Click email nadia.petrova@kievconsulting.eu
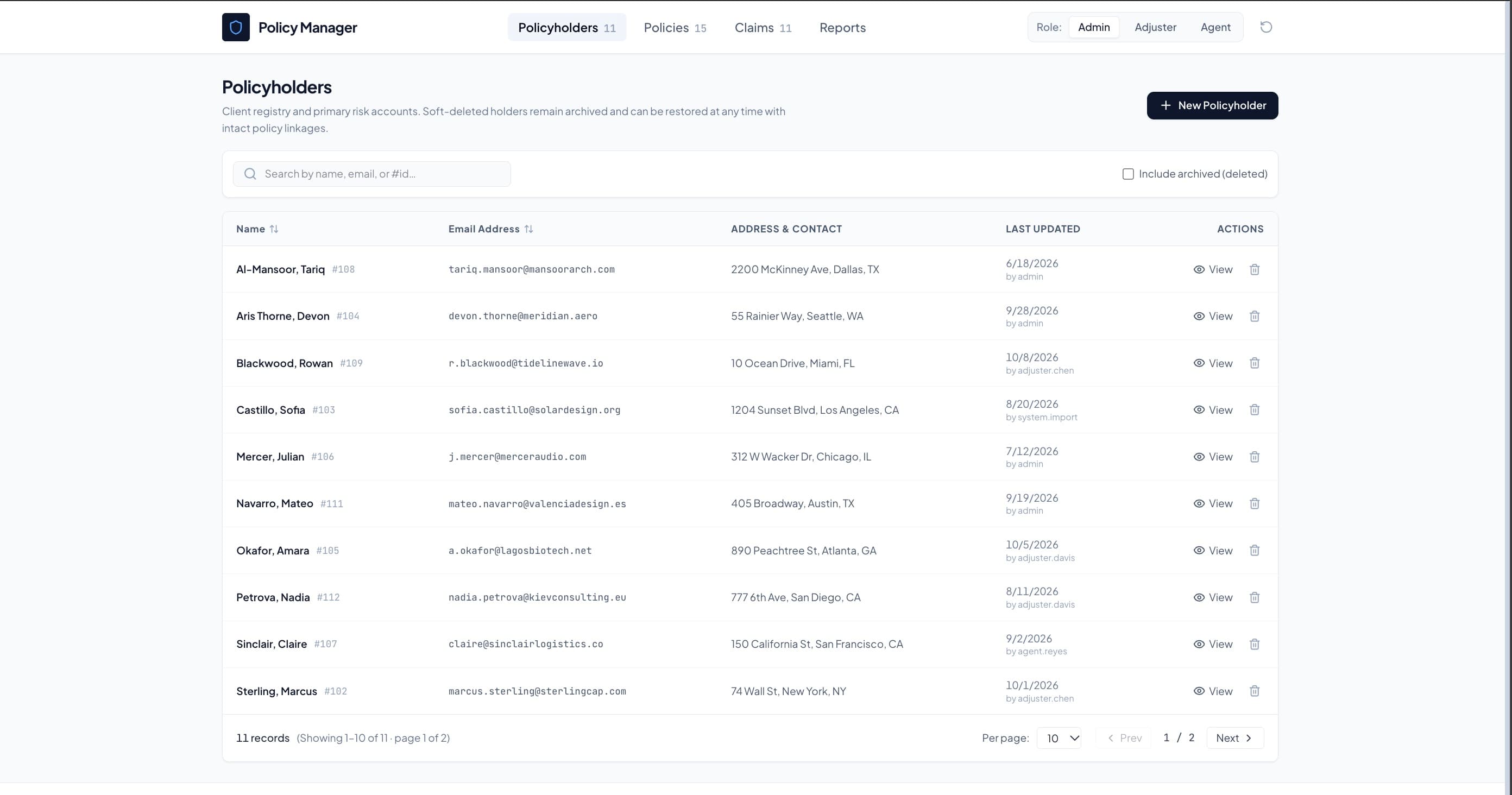1512x795 pixels. point(537,597)
